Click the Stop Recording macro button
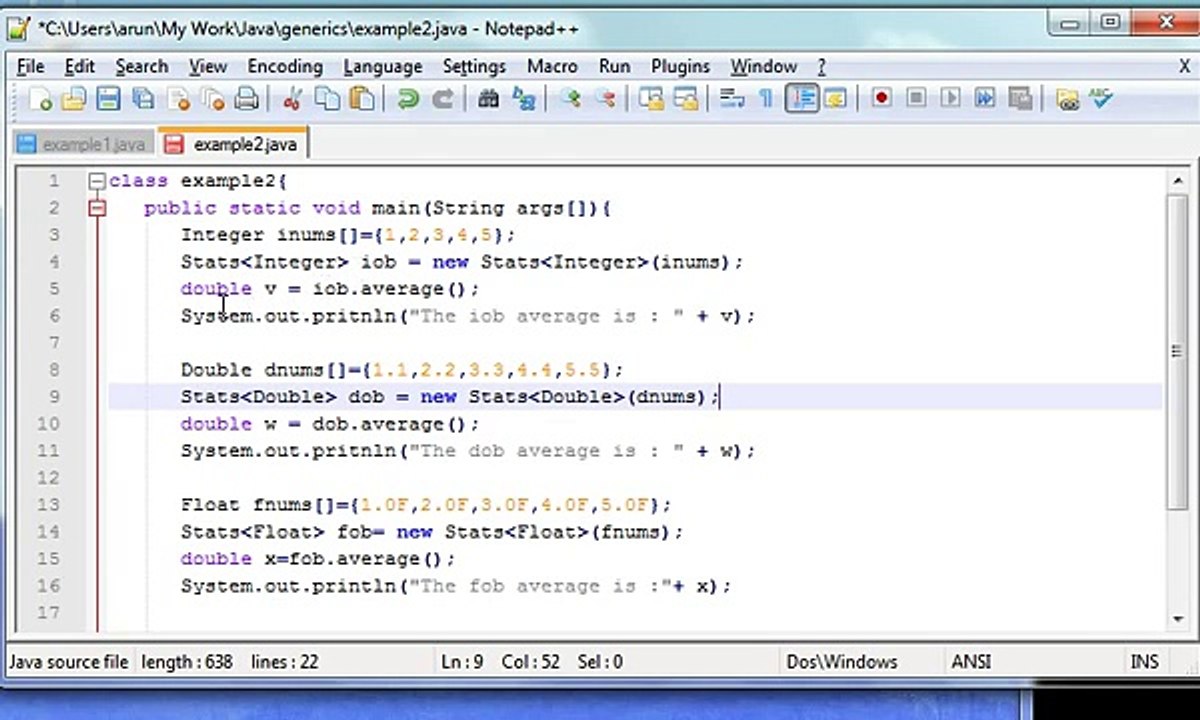 point(916,99)
